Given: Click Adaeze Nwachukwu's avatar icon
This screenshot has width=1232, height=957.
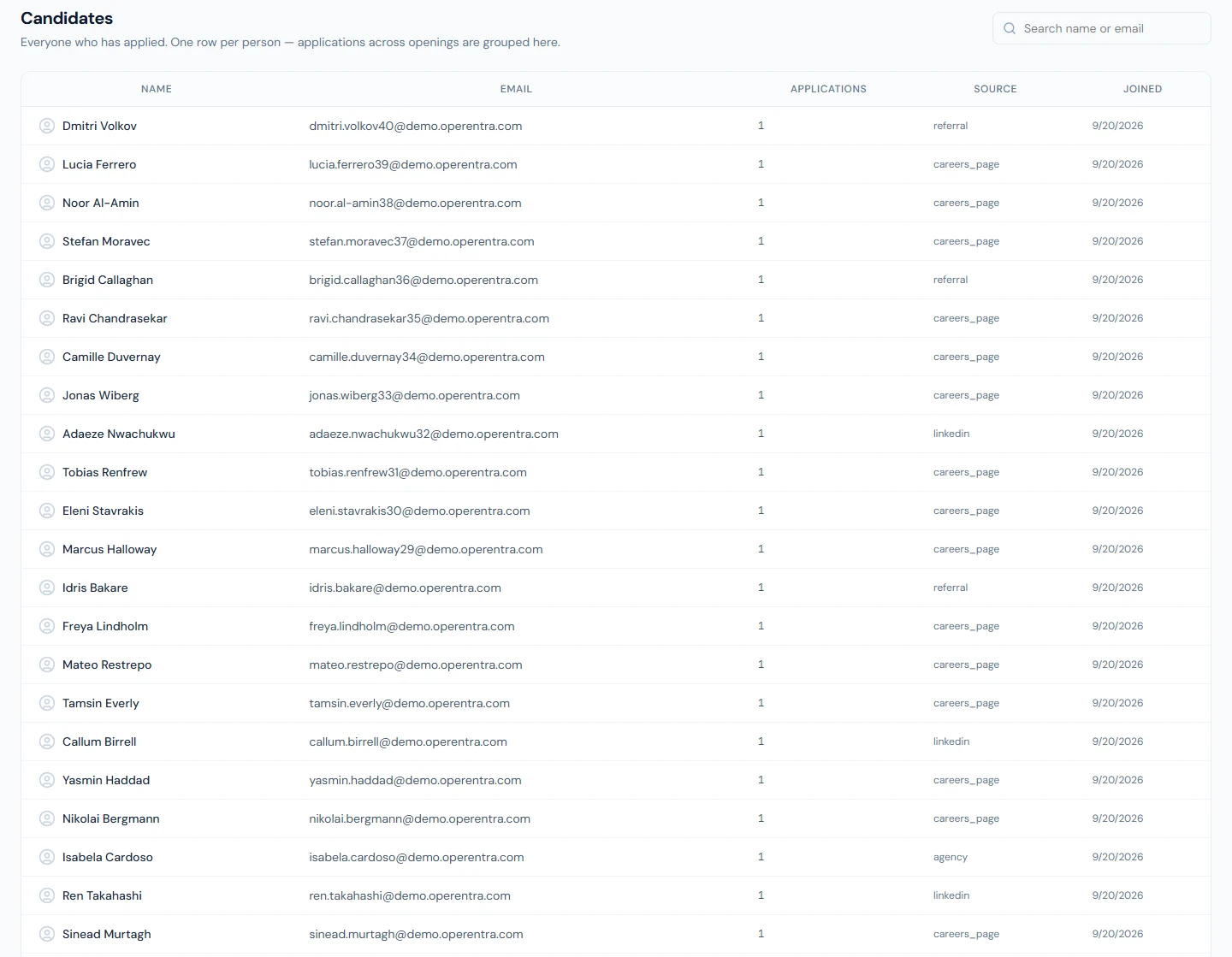Looking at the screenshot, I should (x=47, y=434).
